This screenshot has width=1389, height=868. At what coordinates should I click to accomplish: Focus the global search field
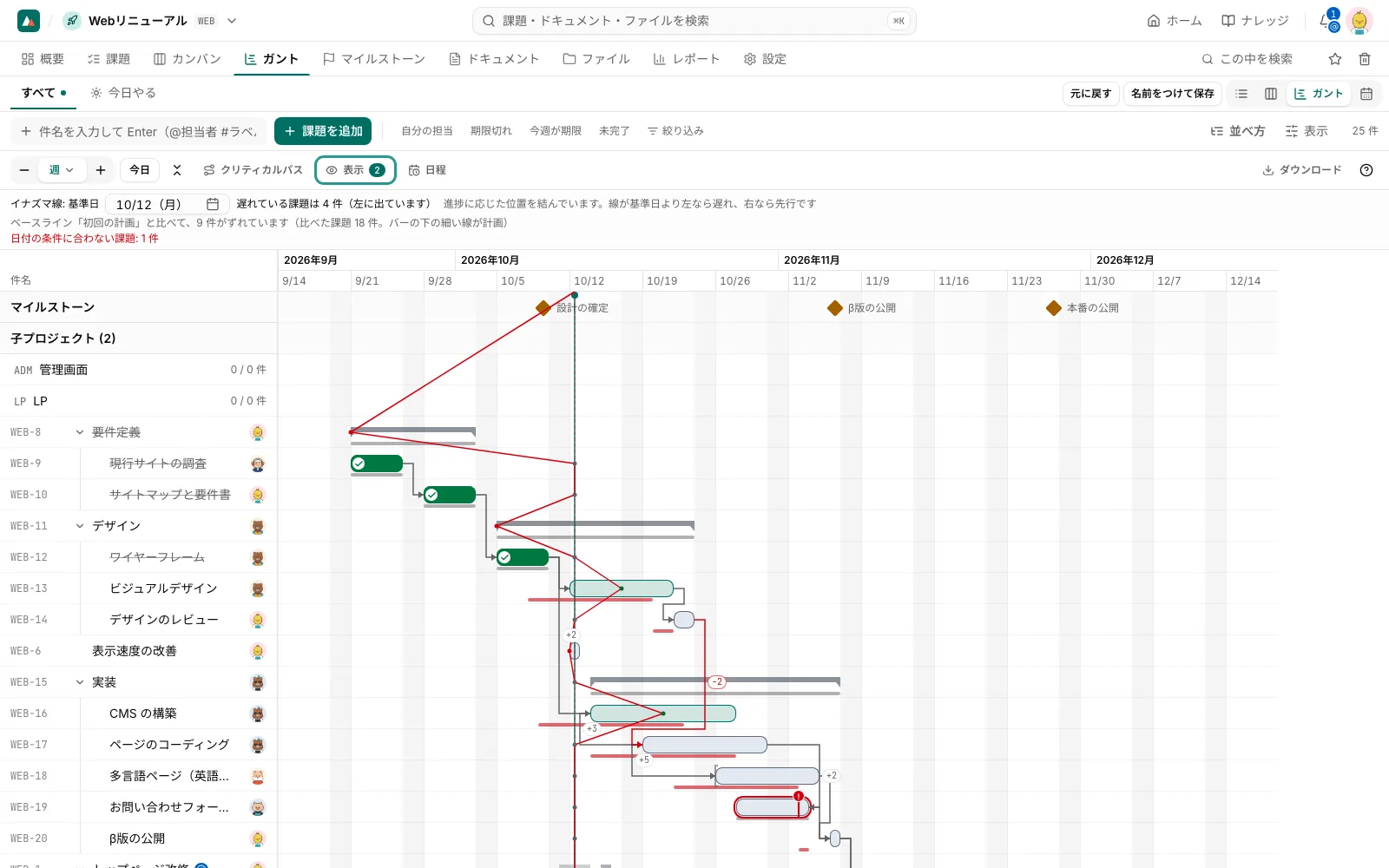click(x=694, y=21)
